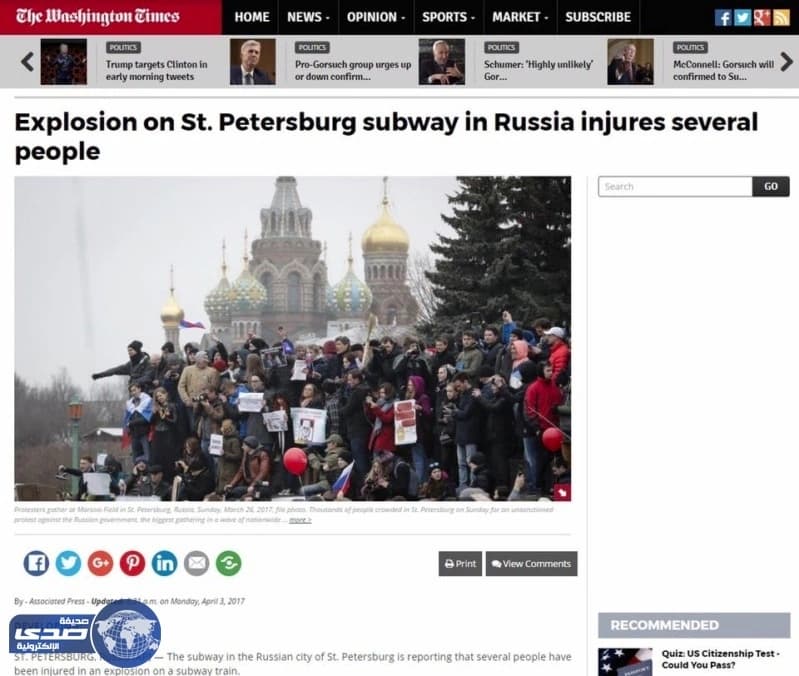Expand the Opinion dropdown menu
799x676 pixels.
coord(376,17)
